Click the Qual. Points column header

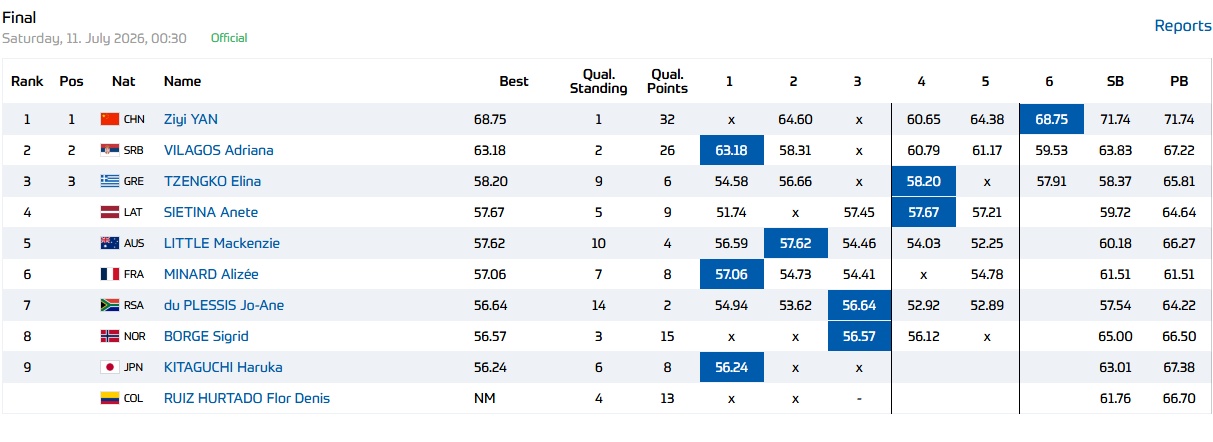click(669, 81)
